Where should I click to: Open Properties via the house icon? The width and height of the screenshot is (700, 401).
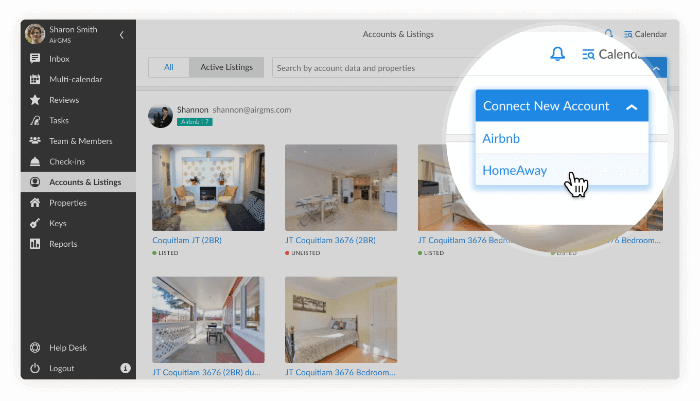[35, 202]
